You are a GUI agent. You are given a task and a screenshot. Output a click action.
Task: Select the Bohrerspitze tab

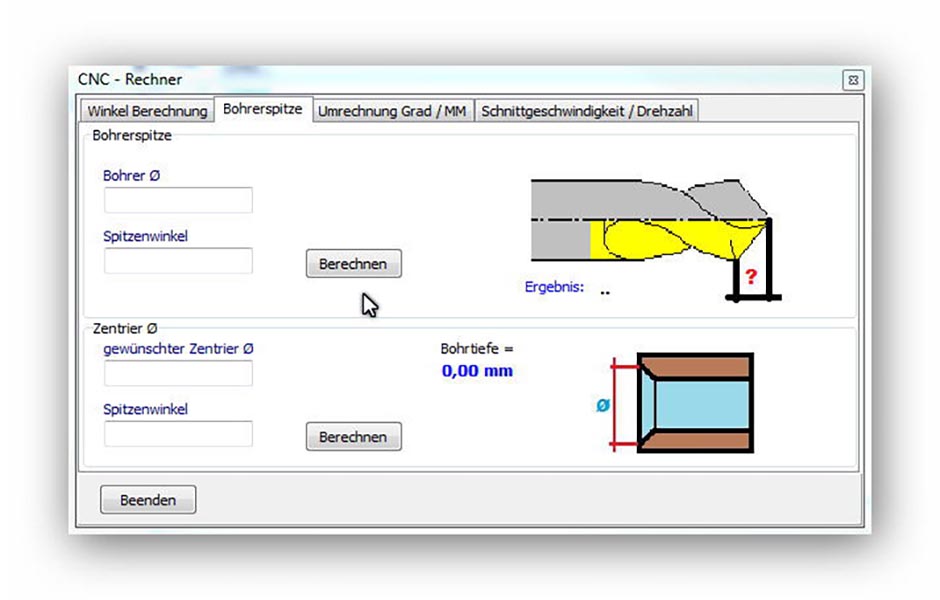(x=263, y=109)
